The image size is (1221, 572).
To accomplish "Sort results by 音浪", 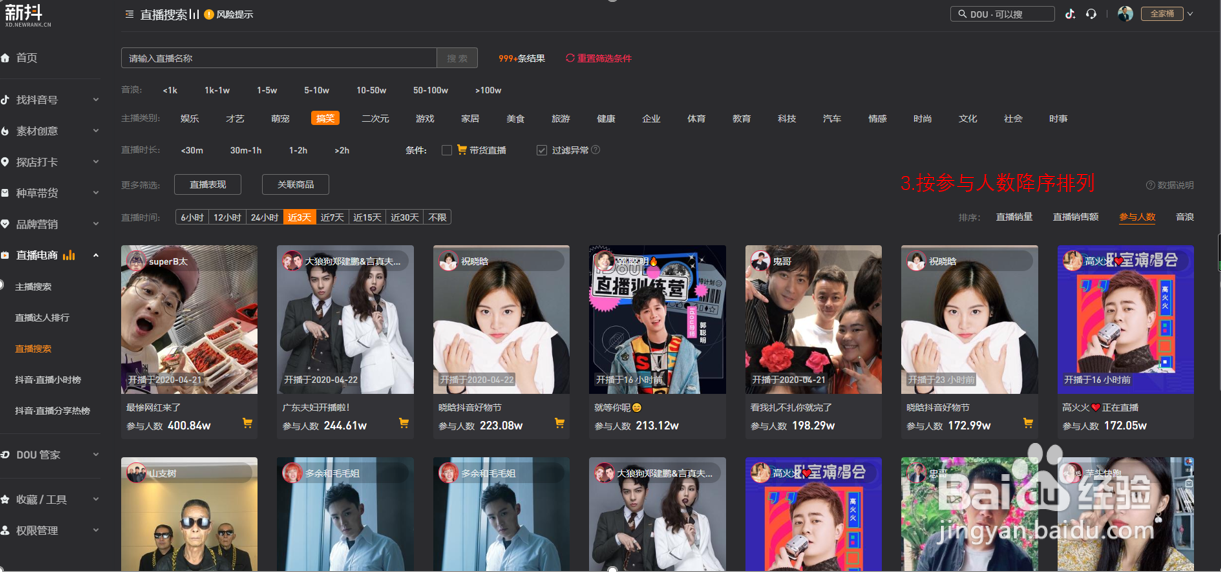I will [x=1185, y=217].
